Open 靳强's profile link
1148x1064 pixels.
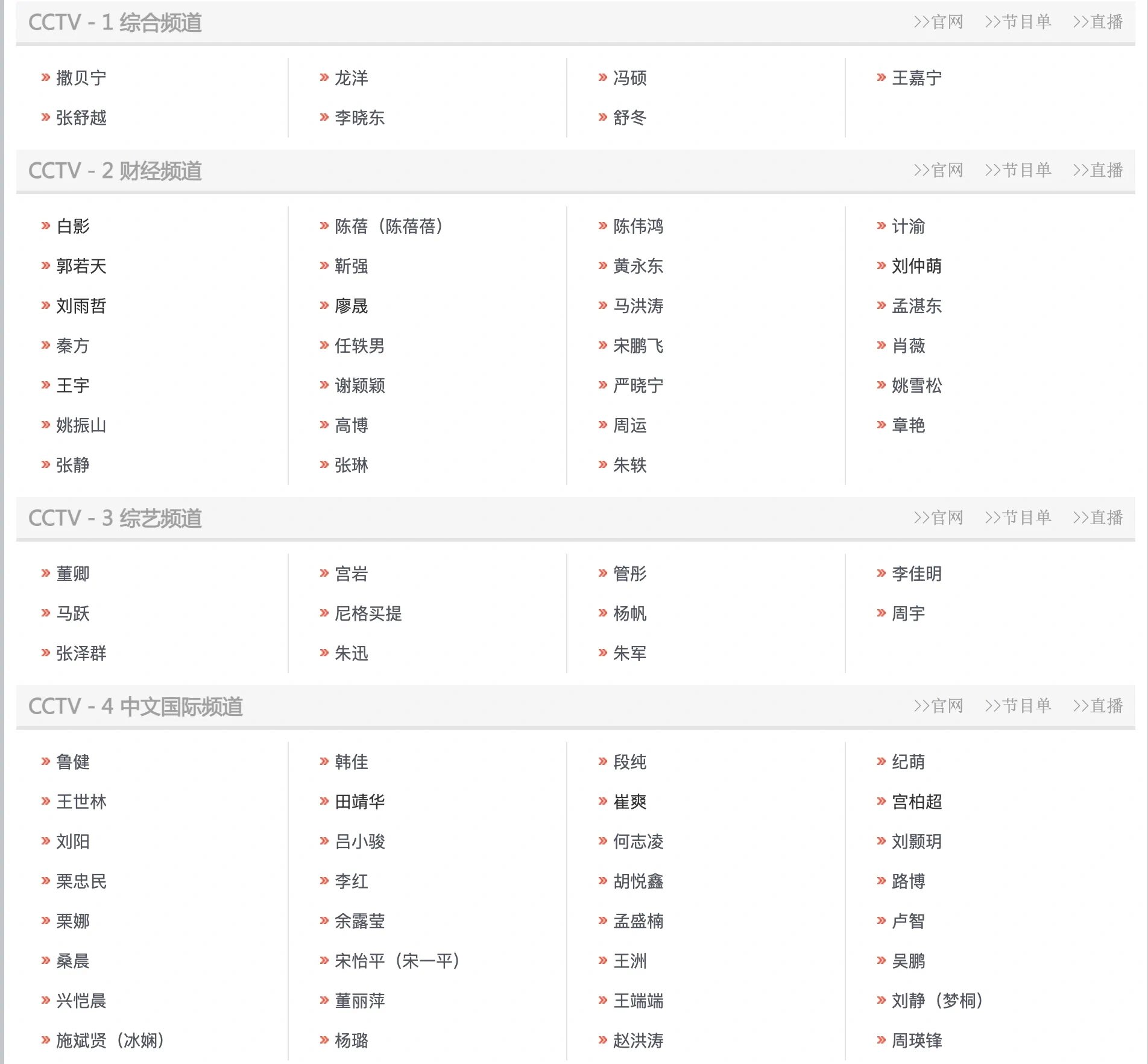(x=352, y=266)
